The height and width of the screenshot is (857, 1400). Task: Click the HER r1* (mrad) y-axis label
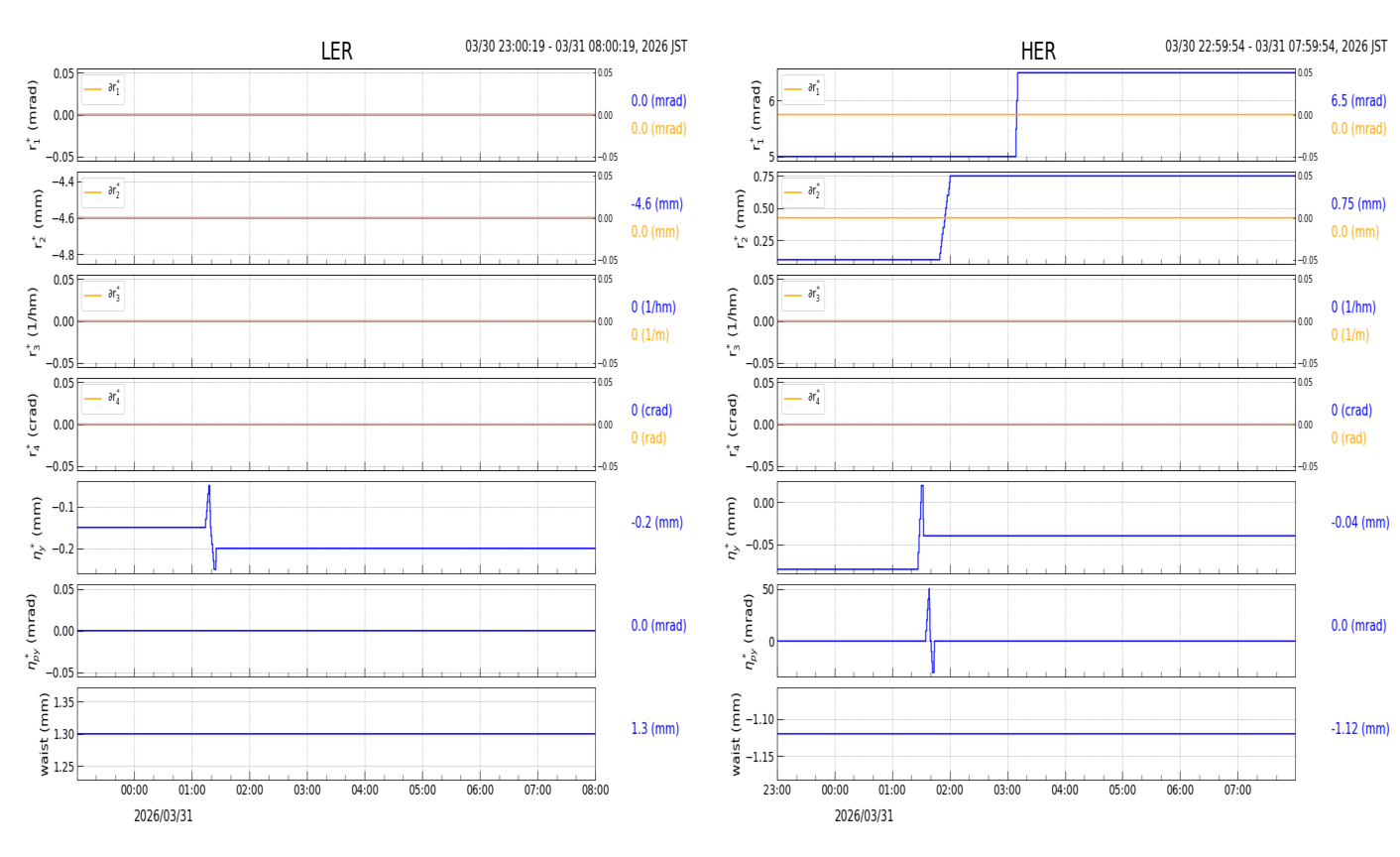pos(756,115)
